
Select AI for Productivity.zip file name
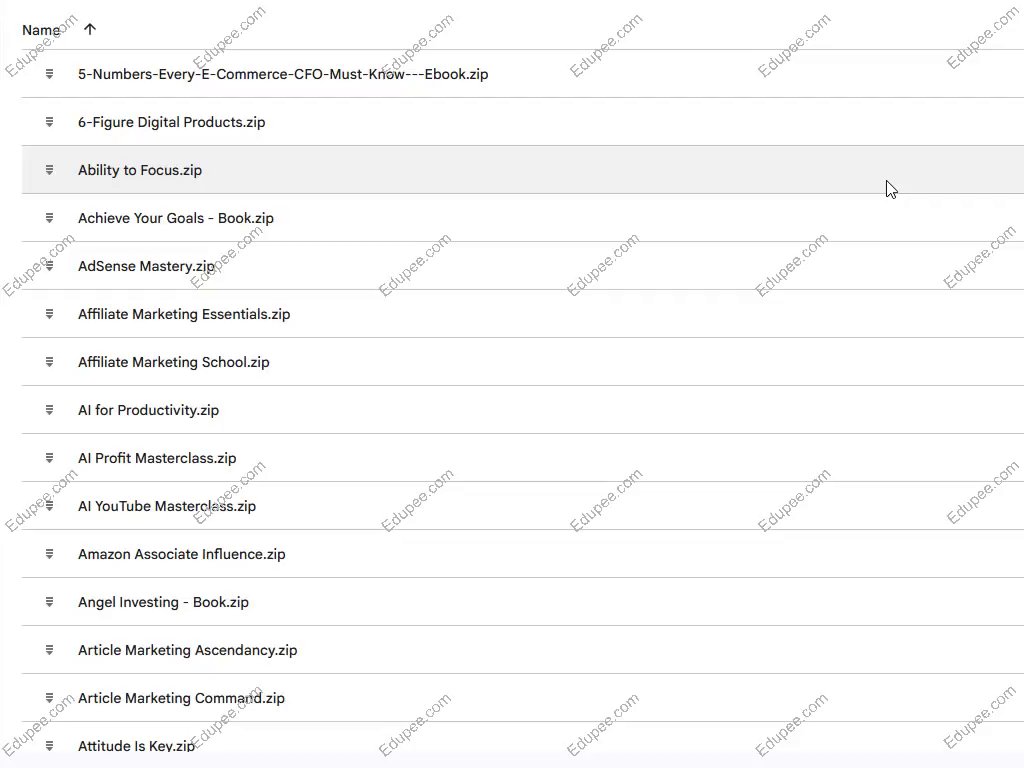coord(148,410)
